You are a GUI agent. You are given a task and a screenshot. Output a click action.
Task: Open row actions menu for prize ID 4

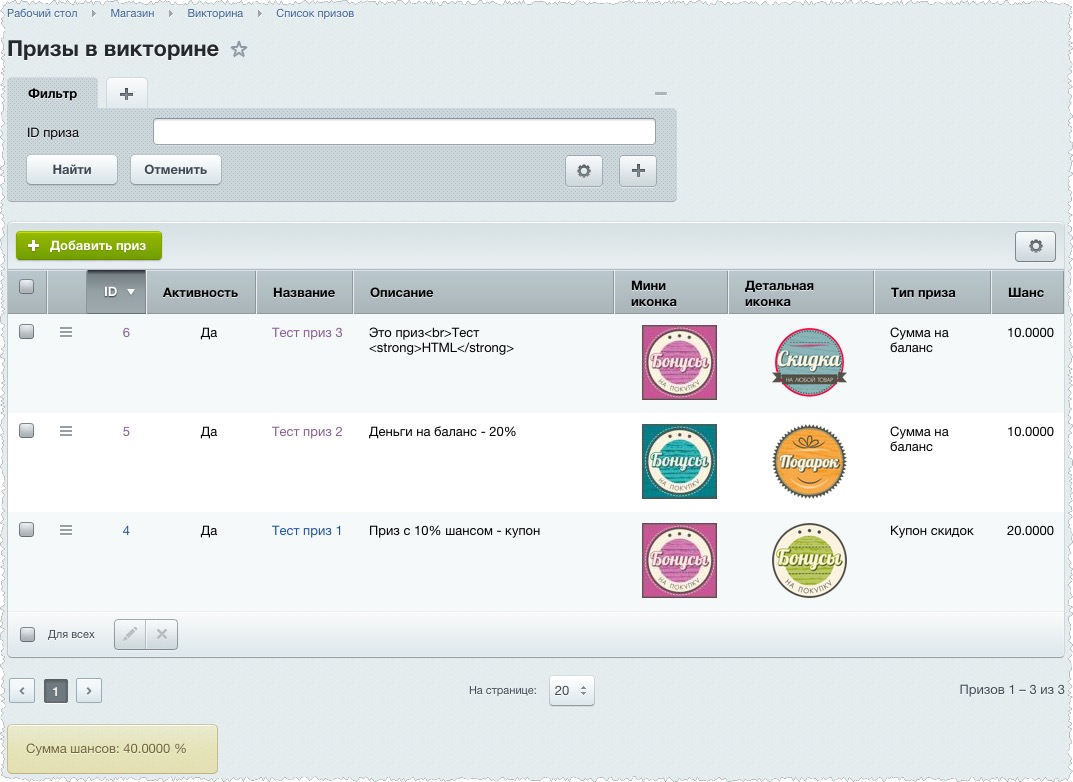click(66, 530)
